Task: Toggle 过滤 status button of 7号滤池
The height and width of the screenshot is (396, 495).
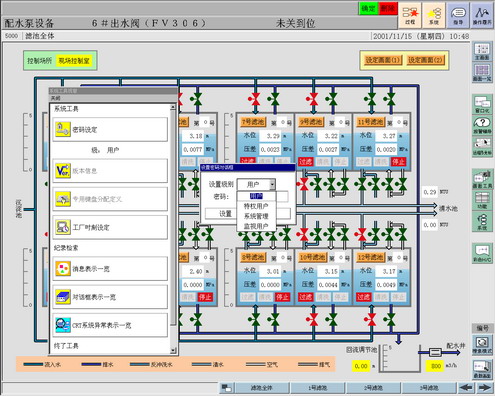Action: (x=248, y=161)
